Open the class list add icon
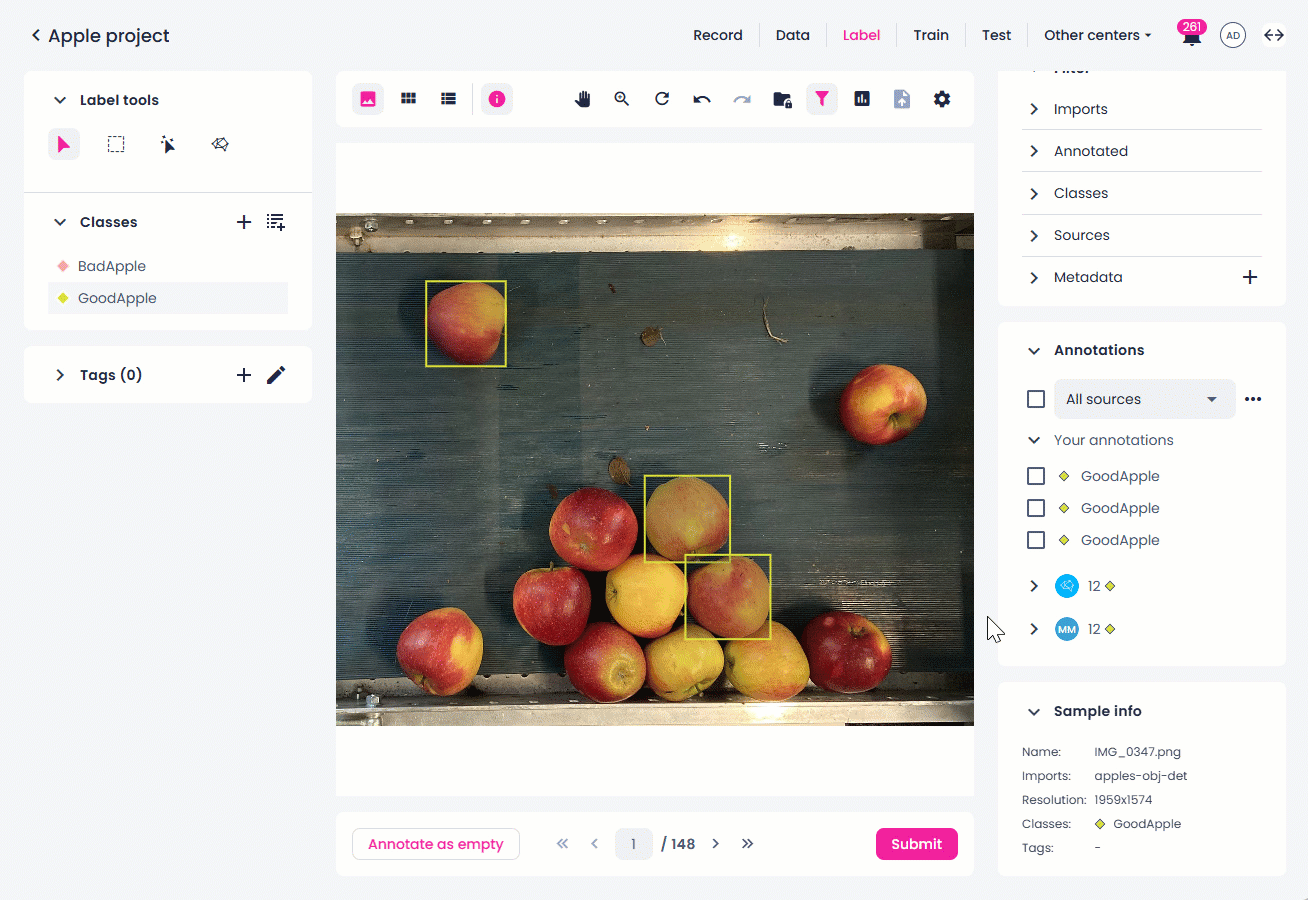The width and height of the screenshot is (1308, 900). tap(276, 222)
